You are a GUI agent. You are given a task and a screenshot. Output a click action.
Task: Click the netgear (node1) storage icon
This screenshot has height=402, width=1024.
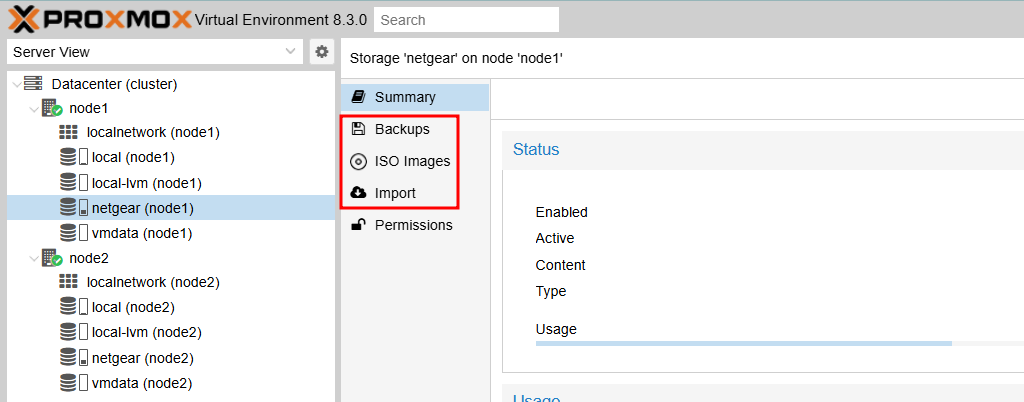(x=73, y=208)
